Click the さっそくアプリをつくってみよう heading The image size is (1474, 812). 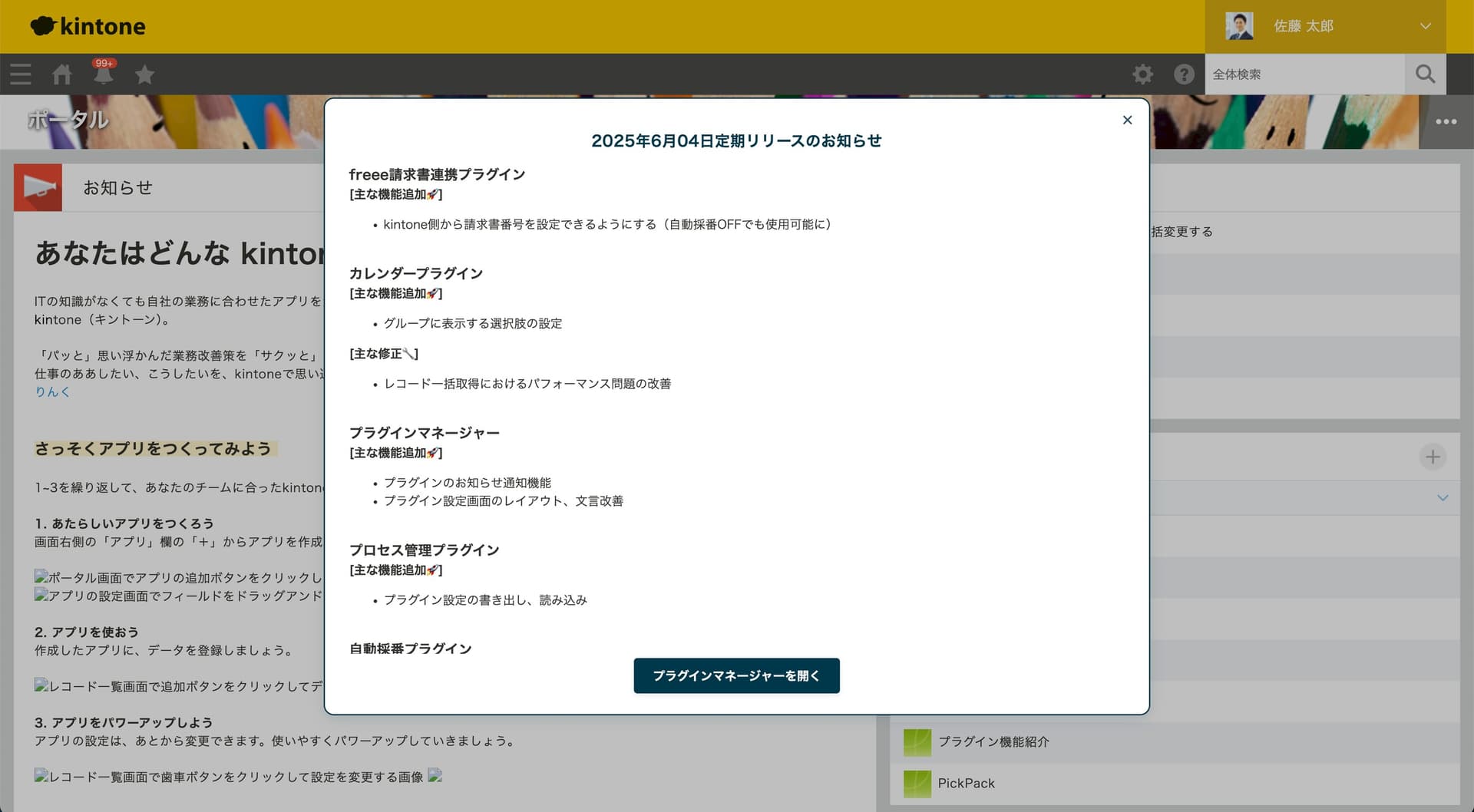pos(153,449)
